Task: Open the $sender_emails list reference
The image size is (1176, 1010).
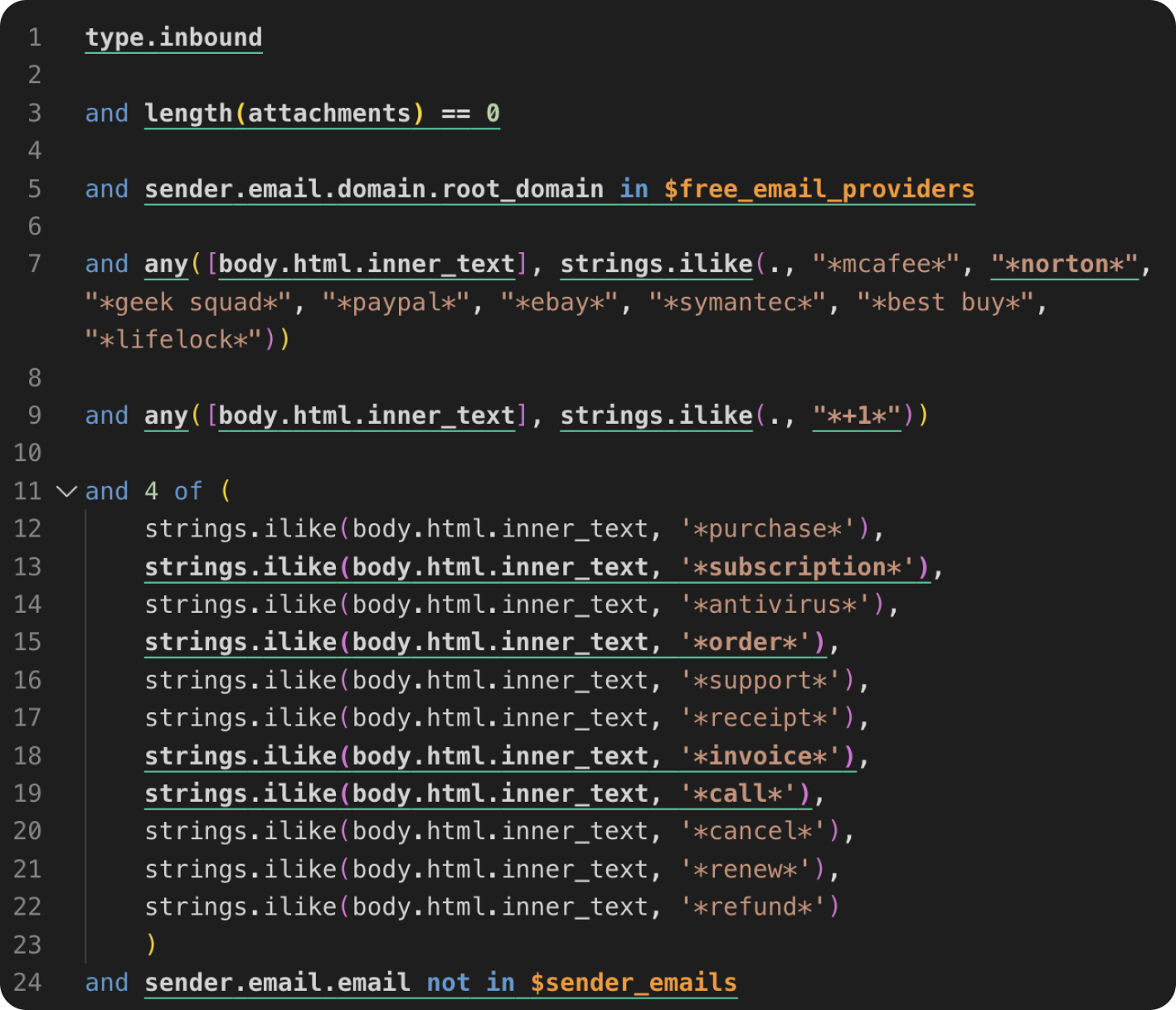Action: tap(633, 983)
